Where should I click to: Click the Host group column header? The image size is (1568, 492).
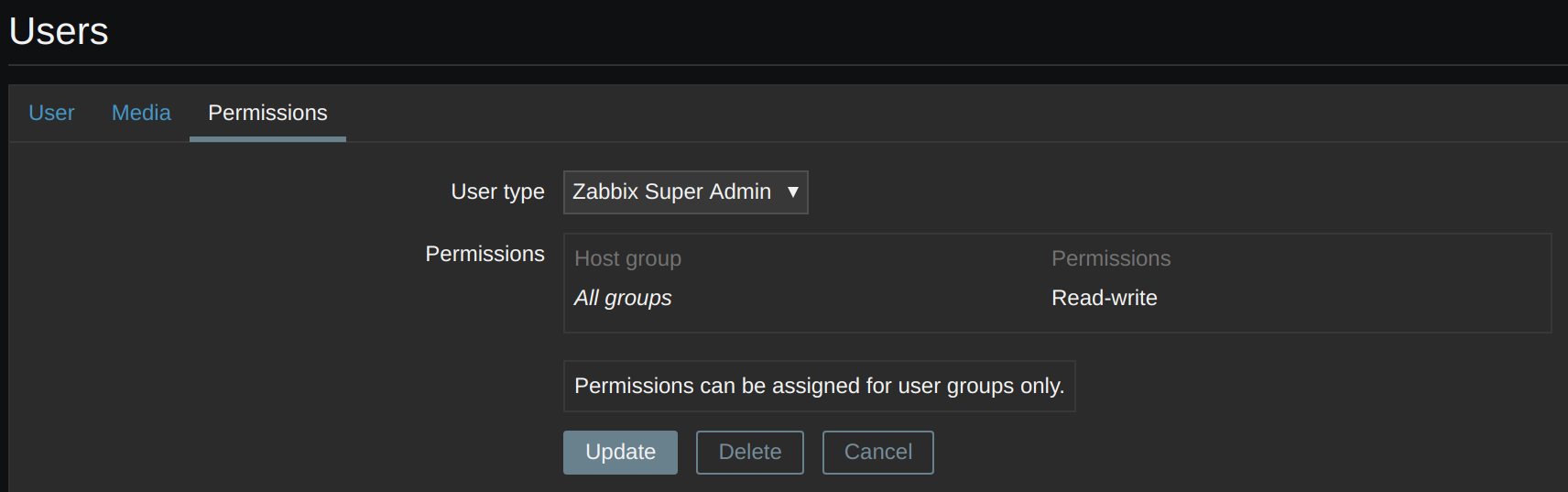[627, 258]
